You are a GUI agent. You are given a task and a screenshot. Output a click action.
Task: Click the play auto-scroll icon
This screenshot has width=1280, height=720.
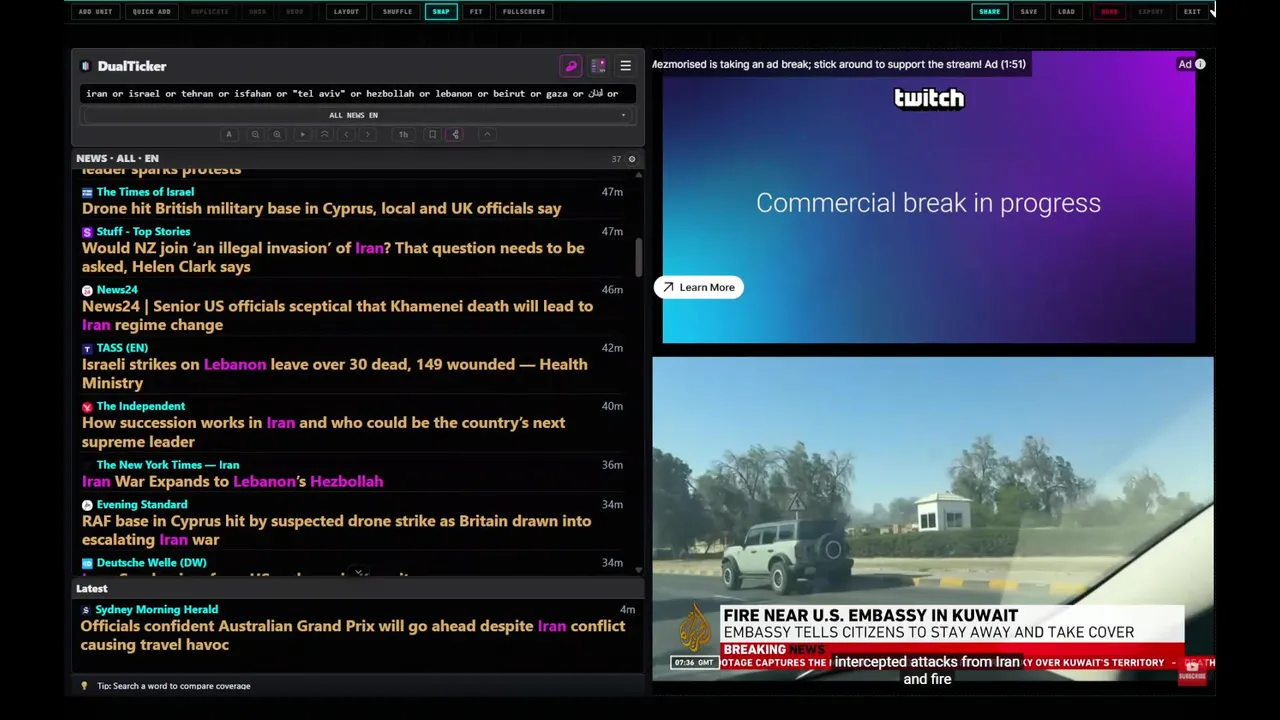point(302,134)
